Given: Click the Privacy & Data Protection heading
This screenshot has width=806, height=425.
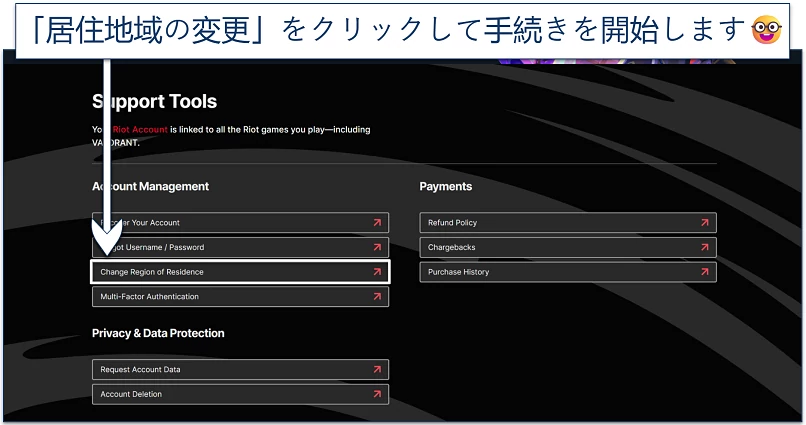Looking at the screenshot, I should (158, 333).
